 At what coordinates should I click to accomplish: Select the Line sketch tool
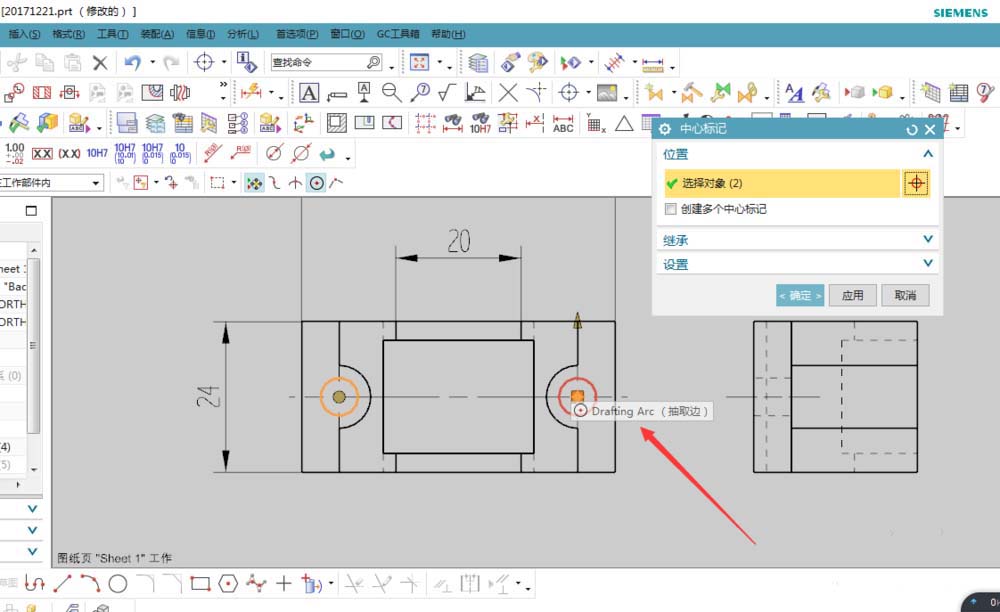coord(62,583)
